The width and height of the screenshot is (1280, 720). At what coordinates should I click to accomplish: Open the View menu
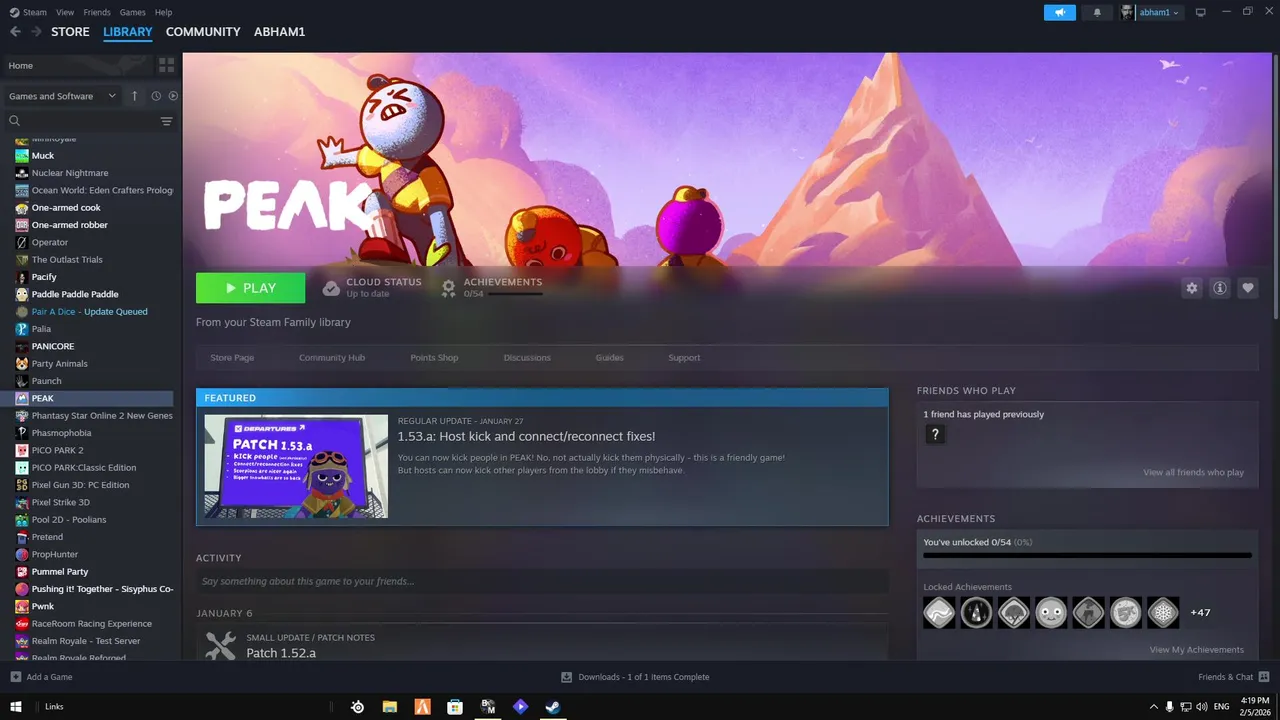(65, 12)
